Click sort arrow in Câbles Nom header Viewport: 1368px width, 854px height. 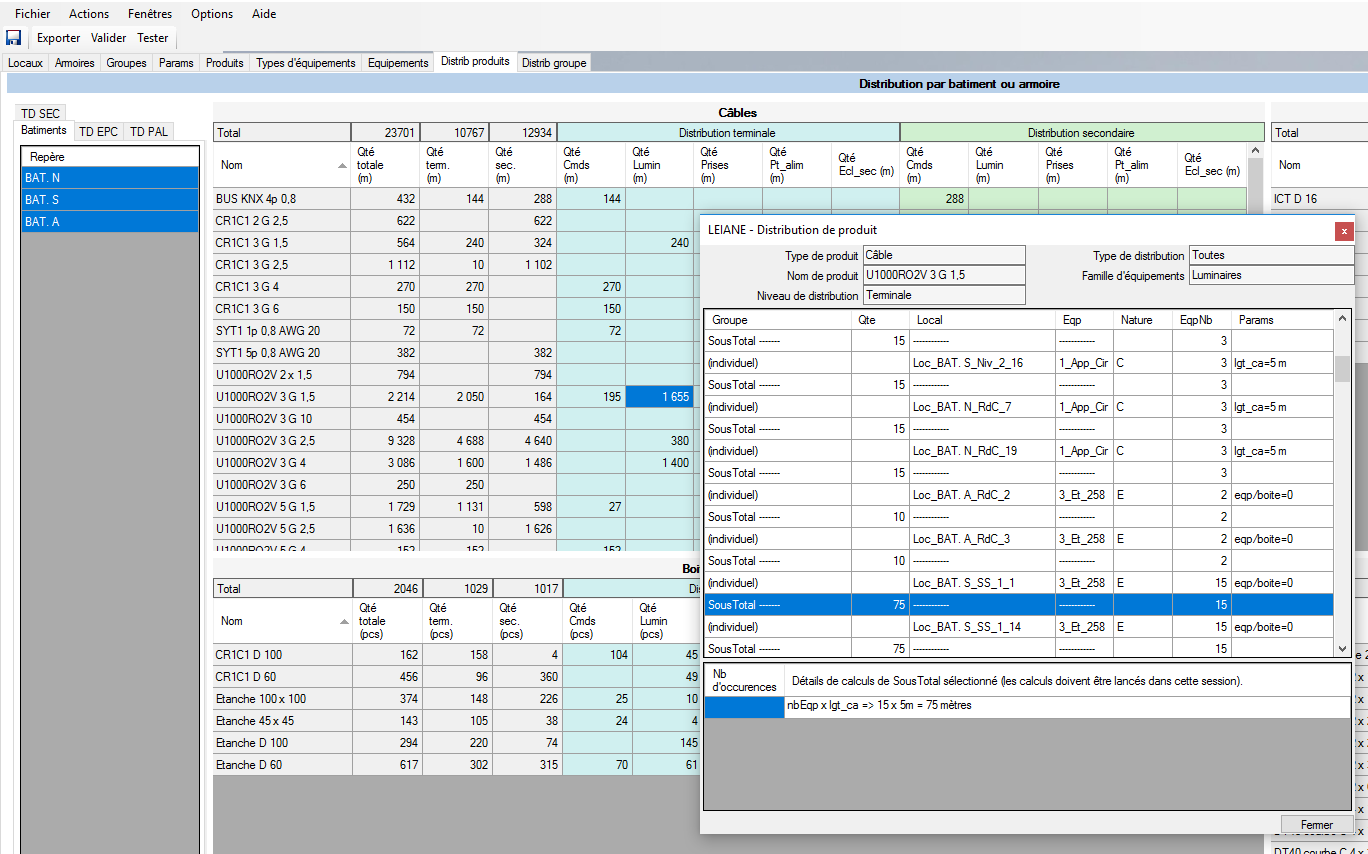[343, 165]
